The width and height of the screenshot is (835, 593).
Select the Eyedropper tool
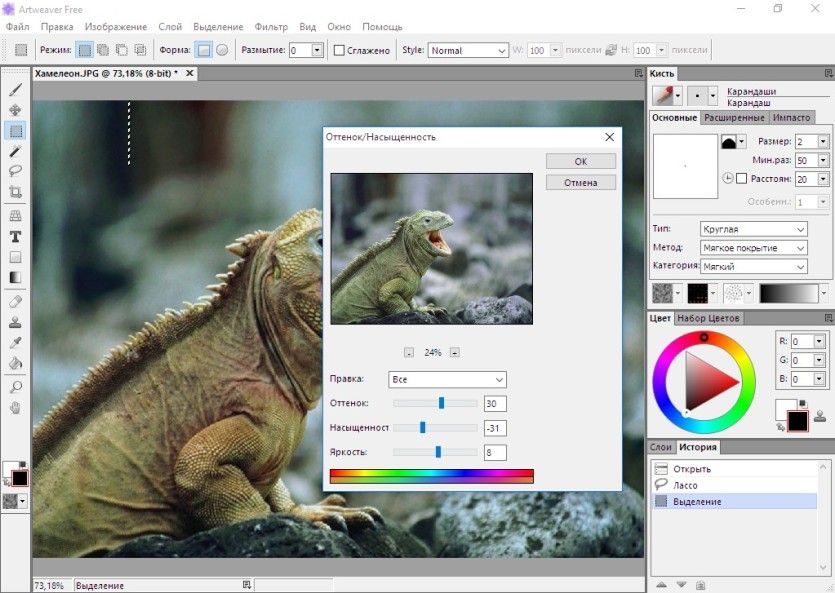[15, 343]
